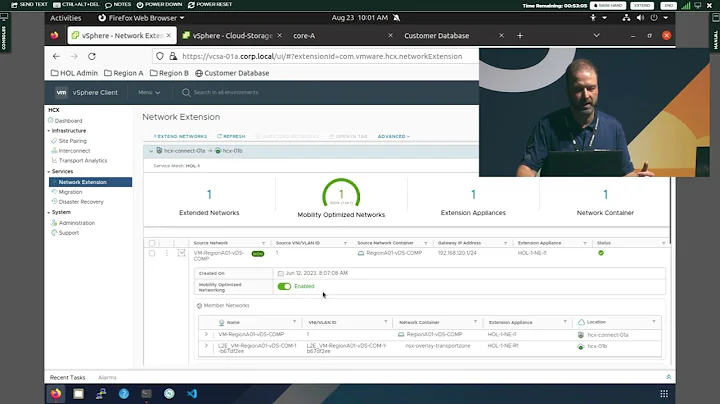Click the Refresh button in Network Extension

click(231, 136)
